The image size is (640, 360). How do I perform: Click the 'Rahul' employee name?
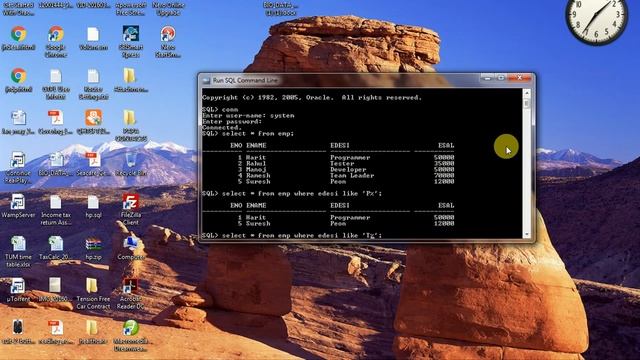tap(256, 163)
